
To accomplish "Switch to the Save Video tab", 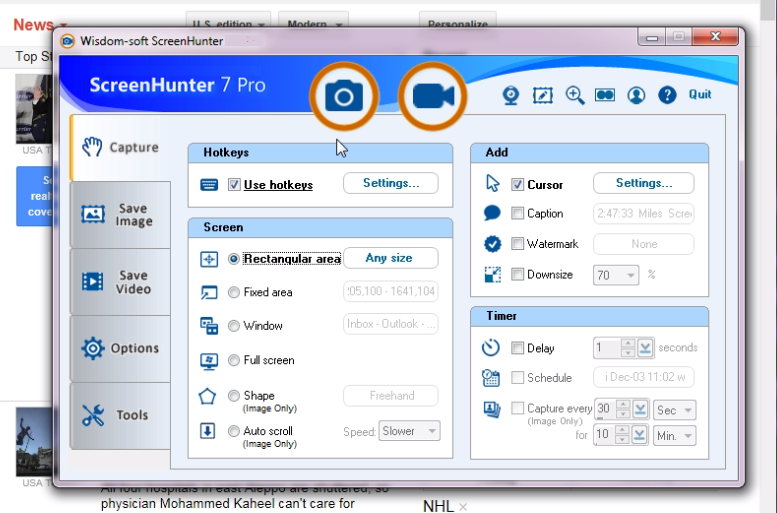I will (x=120, y=282).
